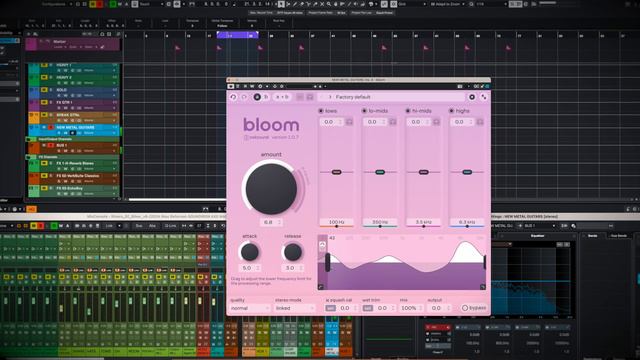640x360 pixels.
Task: Click the first marker flag on marker track
Action: coord(178,48)
